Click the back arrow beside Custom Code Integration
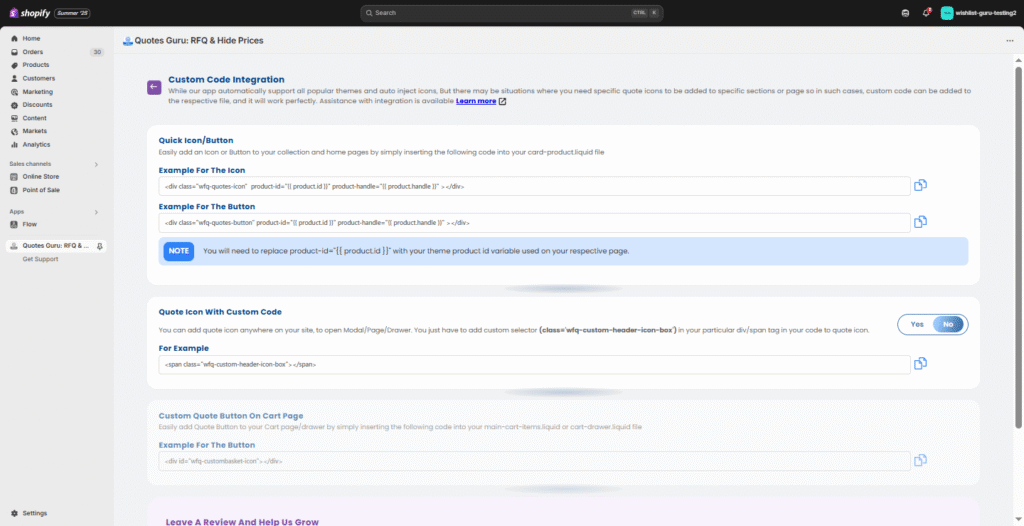 coord(154,87)
